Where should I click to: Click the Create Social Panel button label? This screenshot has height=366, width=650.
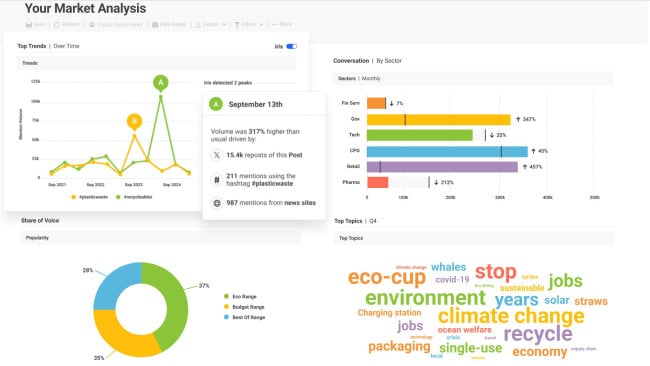[119, 24]
